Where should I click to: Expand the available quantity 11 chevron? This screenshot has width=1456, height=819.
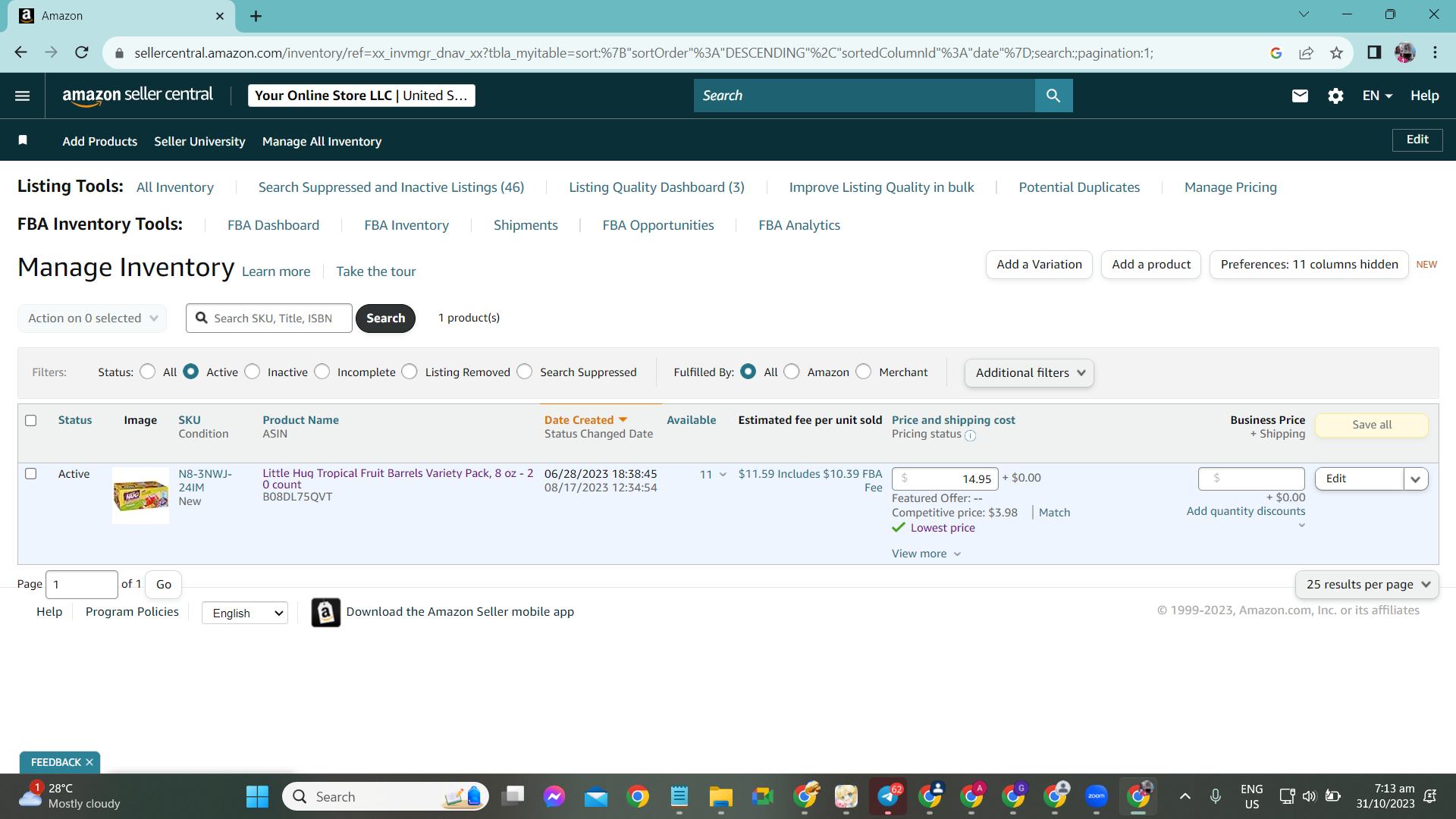click(x=722, y=475)
